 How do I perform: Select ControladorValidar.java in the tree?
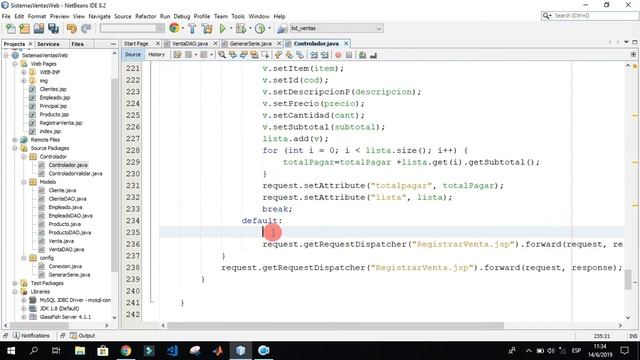[x=76, y=173]
